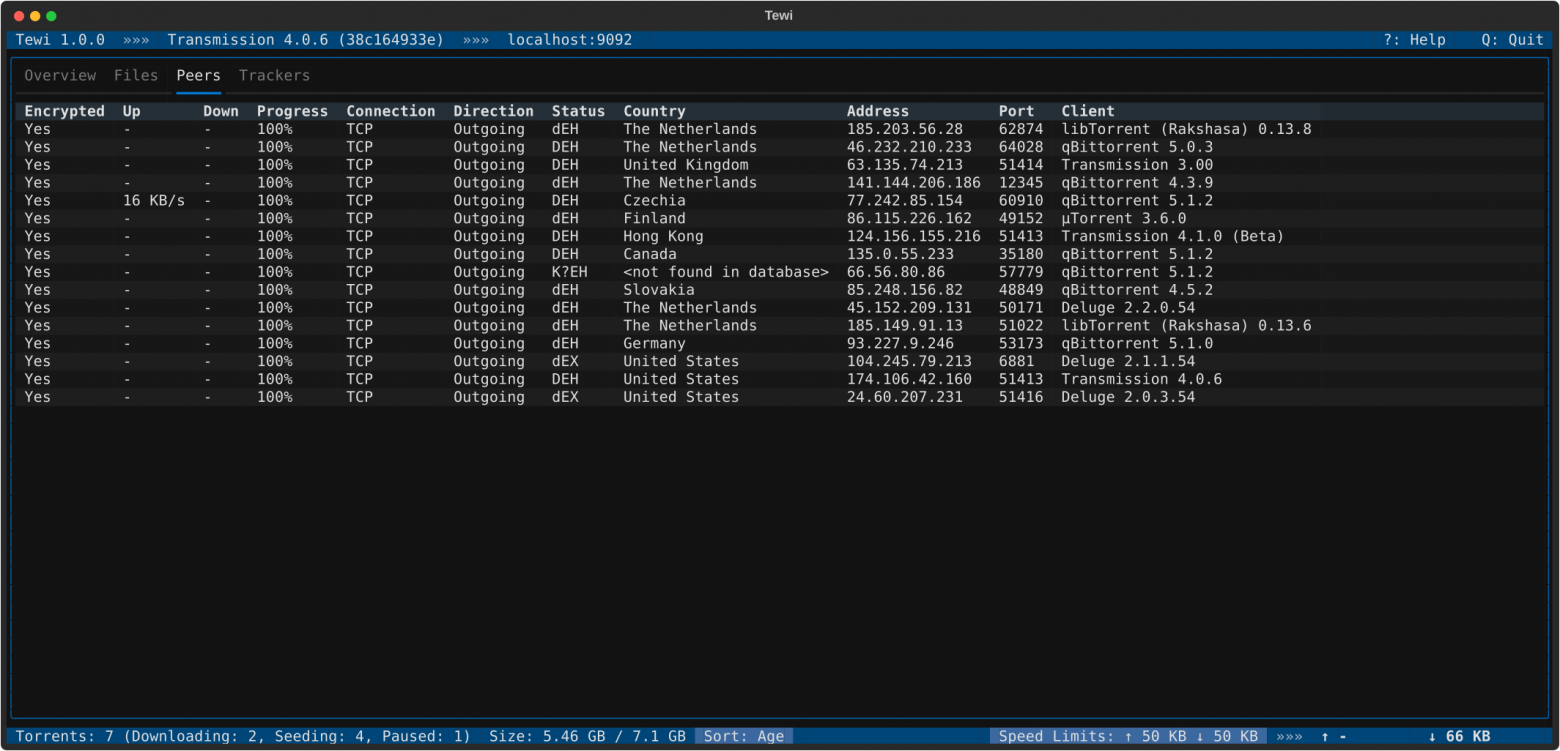Click the Encrypted column header
Image resolution: width=1560 pixels, height=751 pixels.
pos(64,111)
